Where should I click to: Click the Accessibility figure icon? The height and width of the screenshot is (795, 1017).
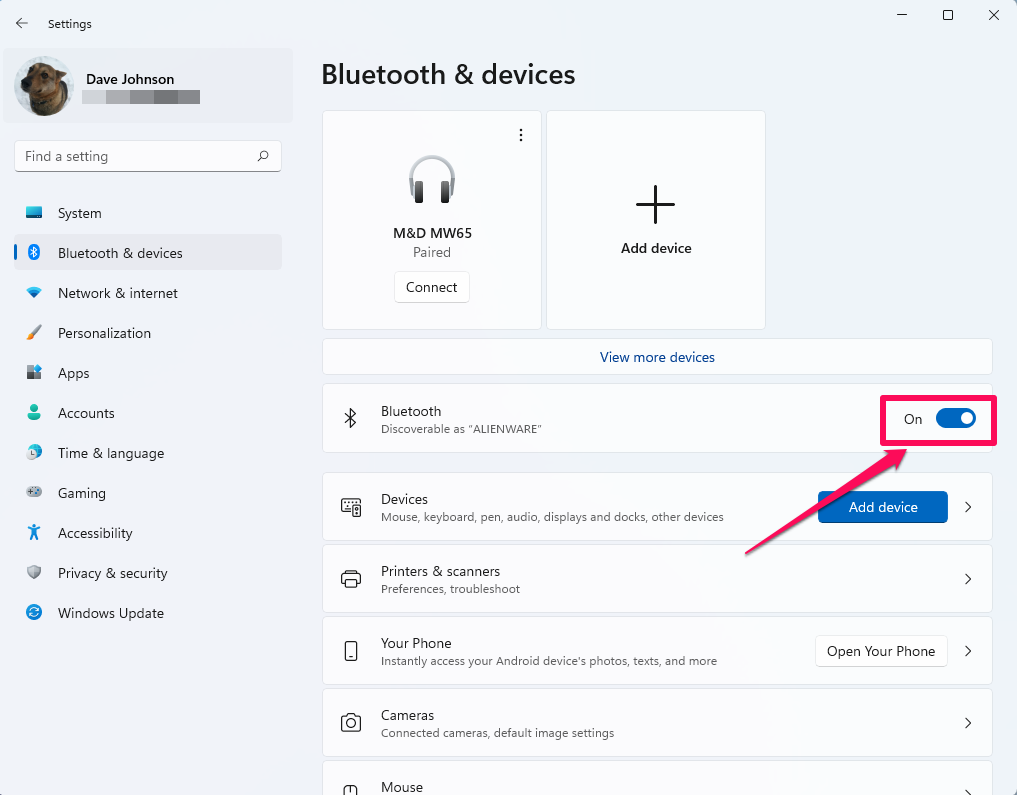[x=34, y=532]
